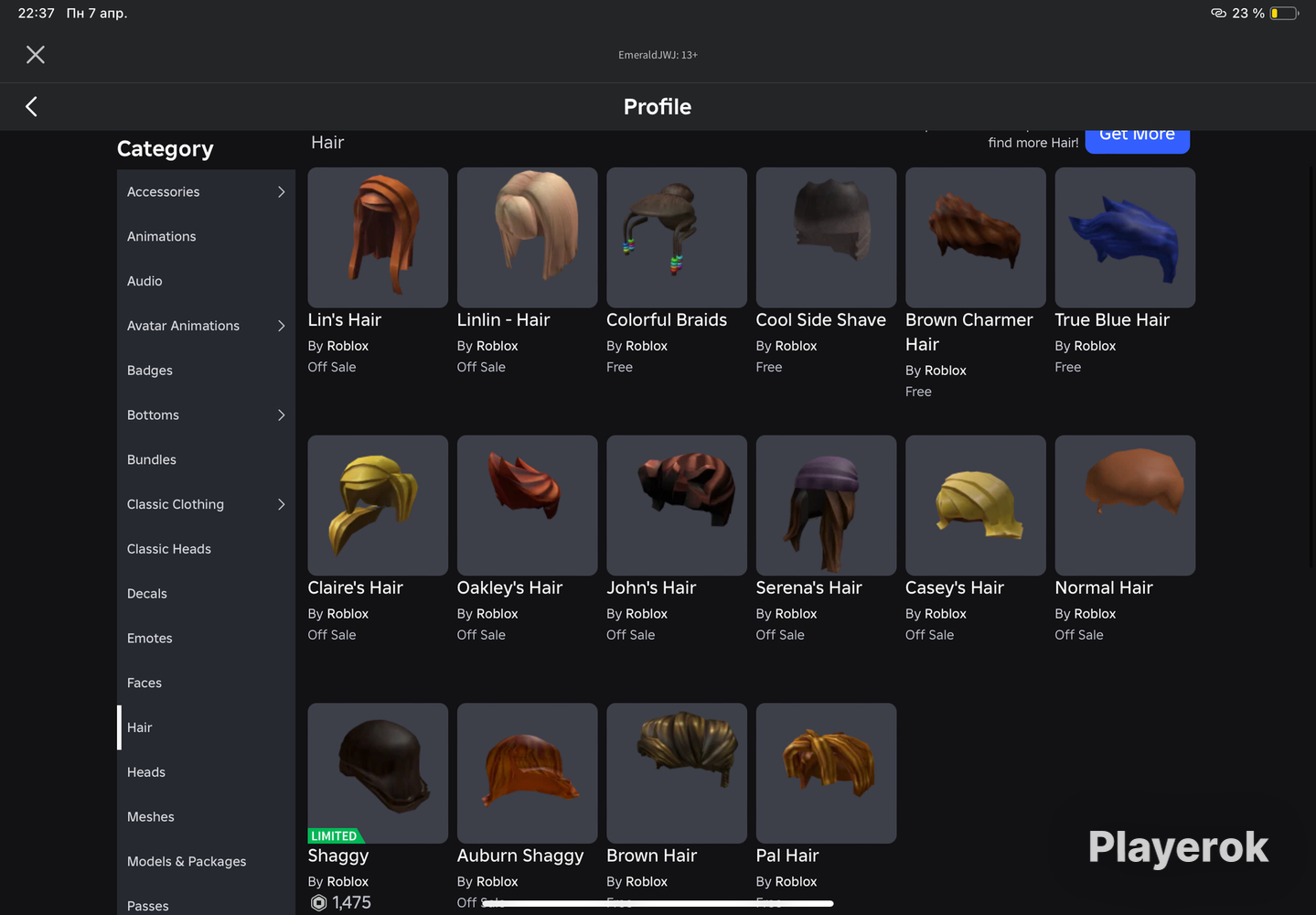Expand the Avatar Animations chevron
Image resolution: width=1316 pixels, height=915 pixels.
pos(281,326)
